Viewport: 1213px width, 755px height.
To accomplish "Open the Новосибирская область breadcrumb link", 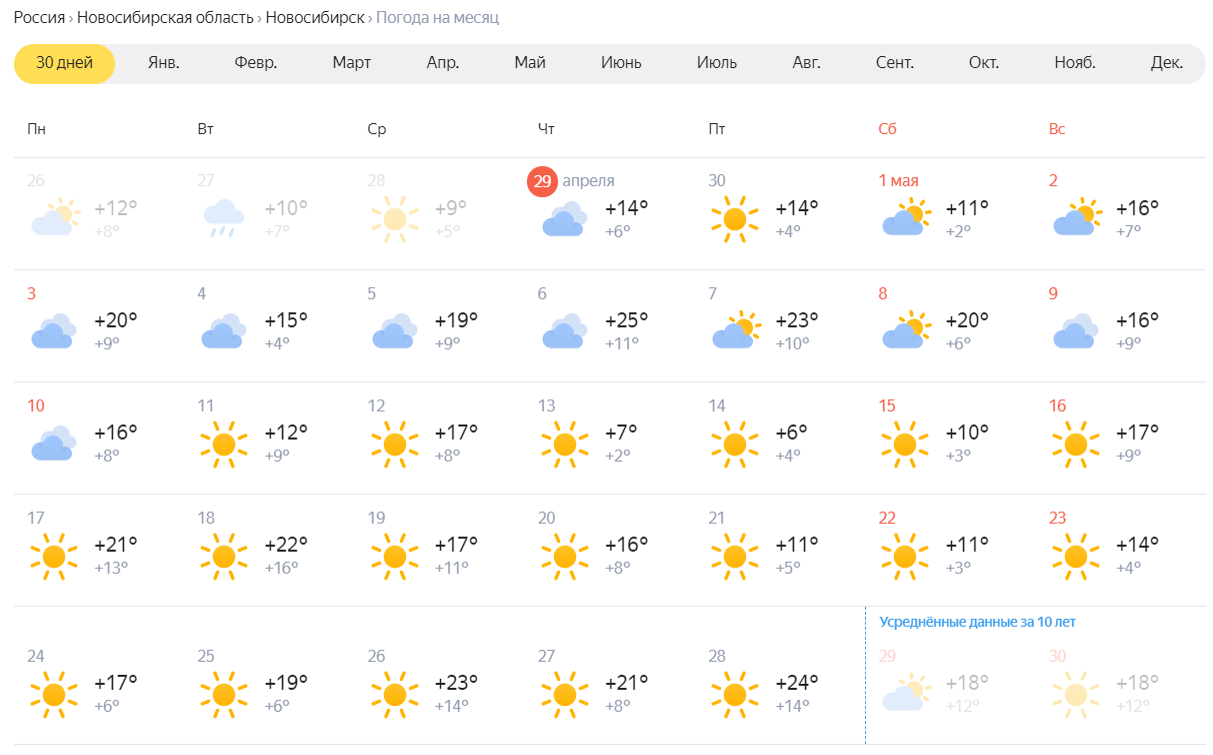I will 165,18.
